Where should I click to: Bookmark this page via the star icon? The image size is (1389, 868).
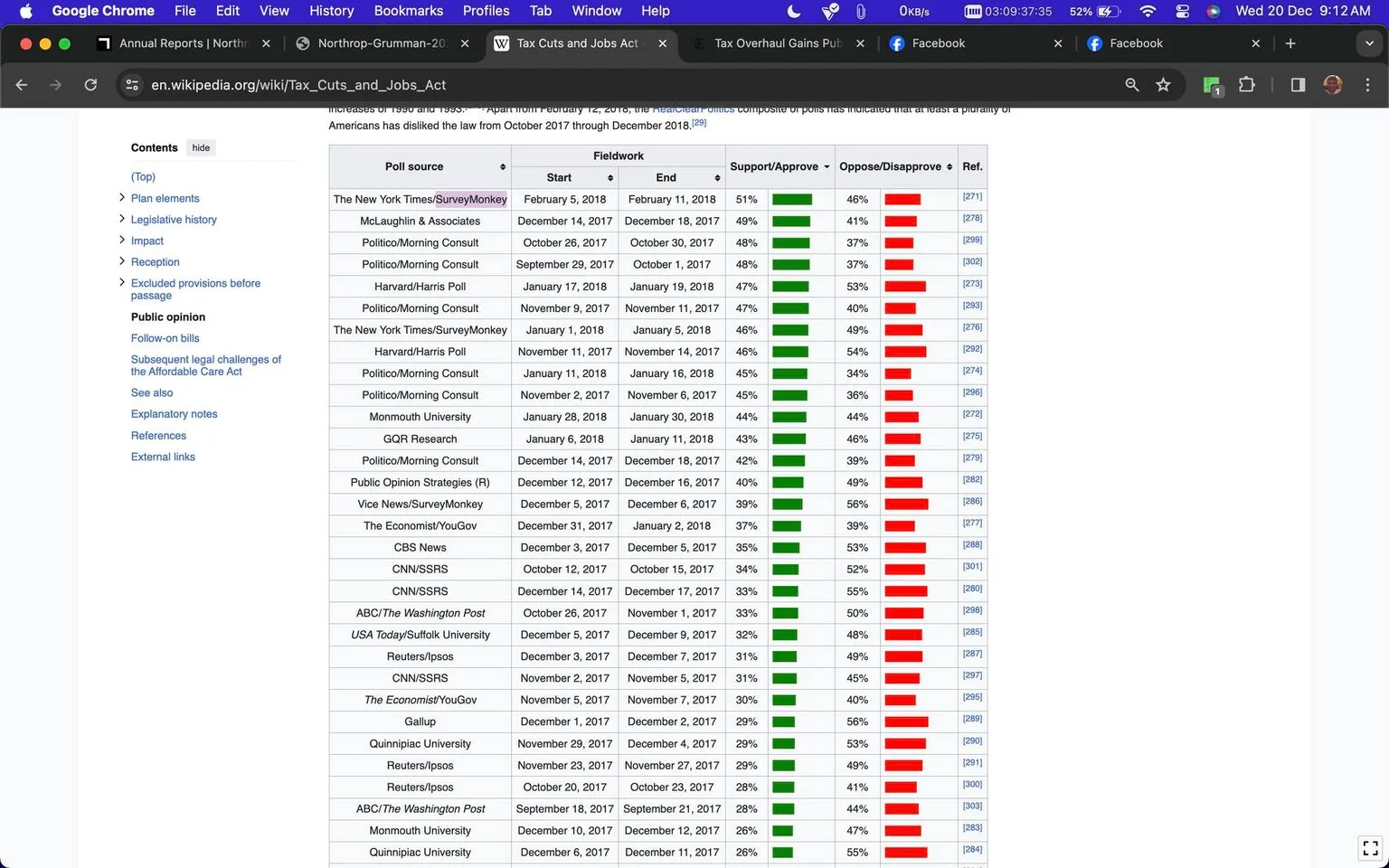(x=1163, y=85)
